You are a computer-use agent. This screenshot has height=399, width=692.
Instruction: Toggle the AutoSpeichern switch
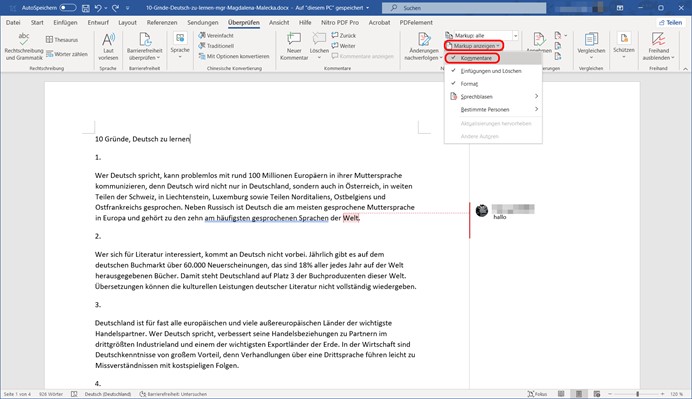[68, 8]
